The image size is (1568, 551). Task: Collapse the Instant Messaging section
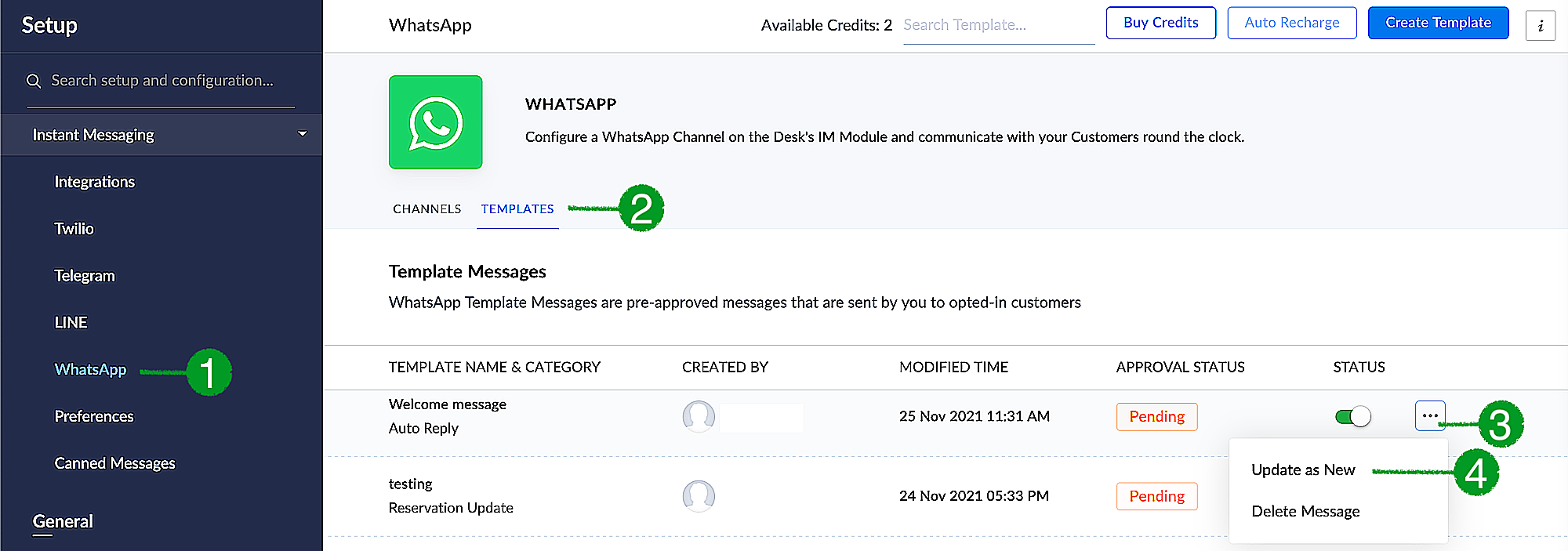tap(303, 134)
